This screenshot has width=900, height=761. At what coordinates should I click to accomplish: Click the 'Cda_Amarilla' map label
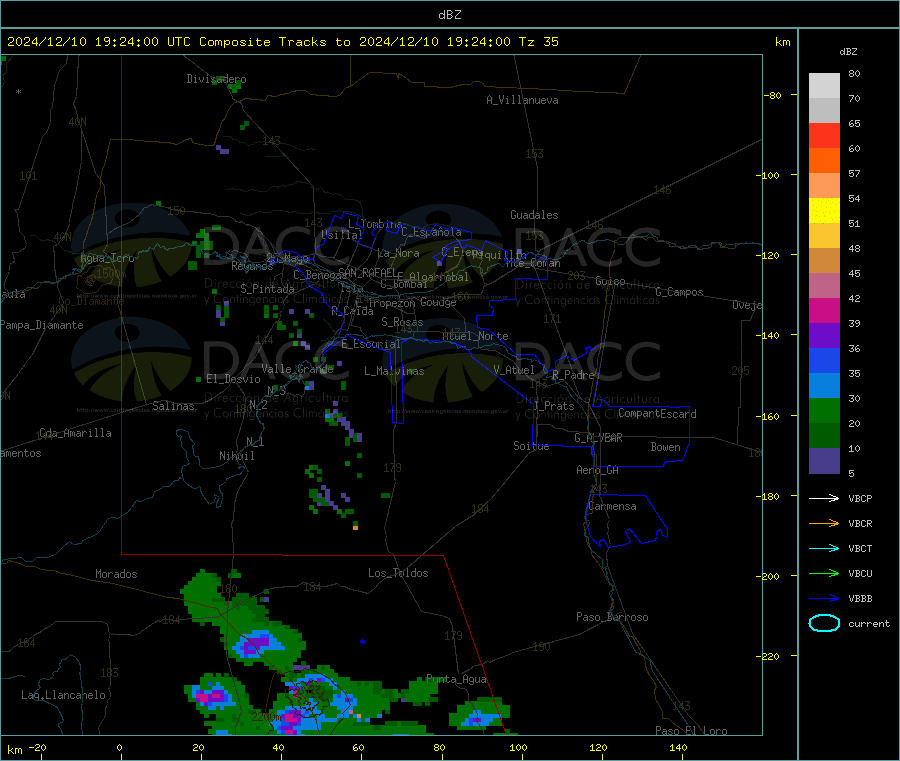coord(75,433)
